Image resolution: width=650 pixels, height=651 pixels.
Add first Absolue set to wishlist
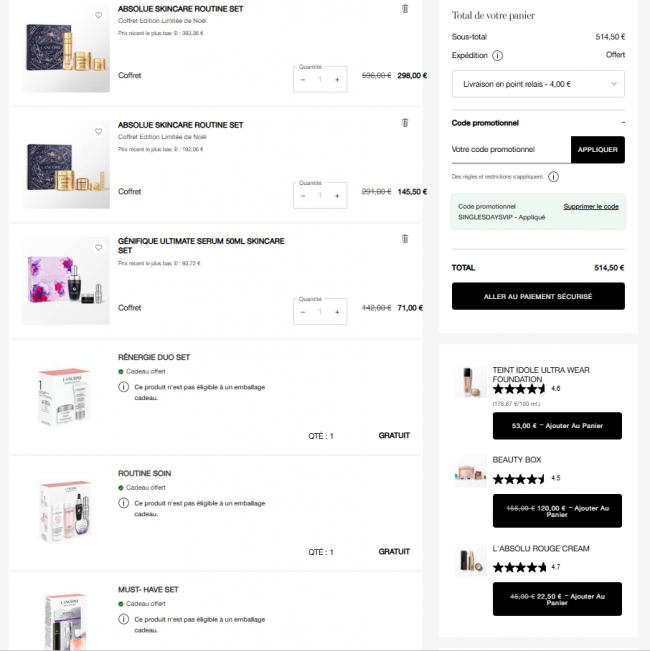pyautogui.click(x=98, y=15)
